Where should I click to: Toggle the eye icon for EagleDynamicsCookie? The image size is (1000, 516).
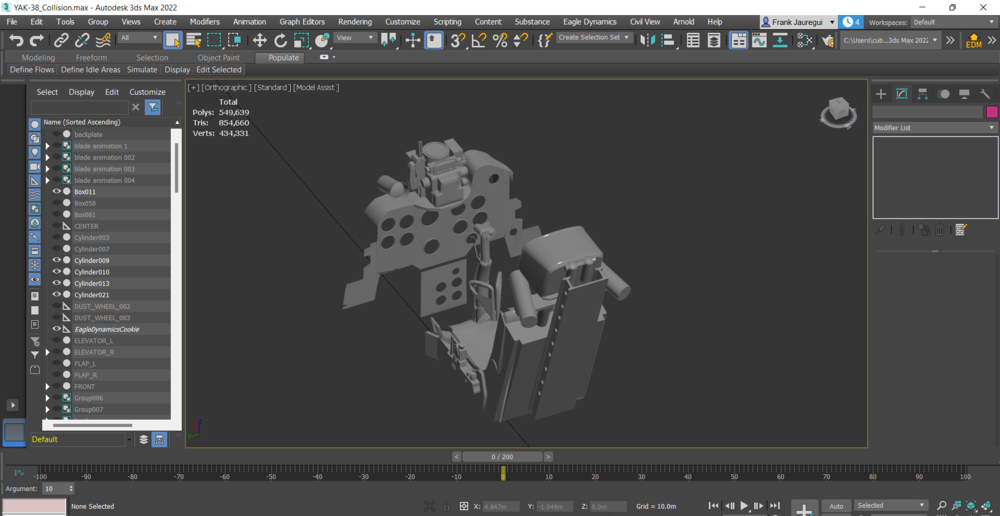point(57,329)
